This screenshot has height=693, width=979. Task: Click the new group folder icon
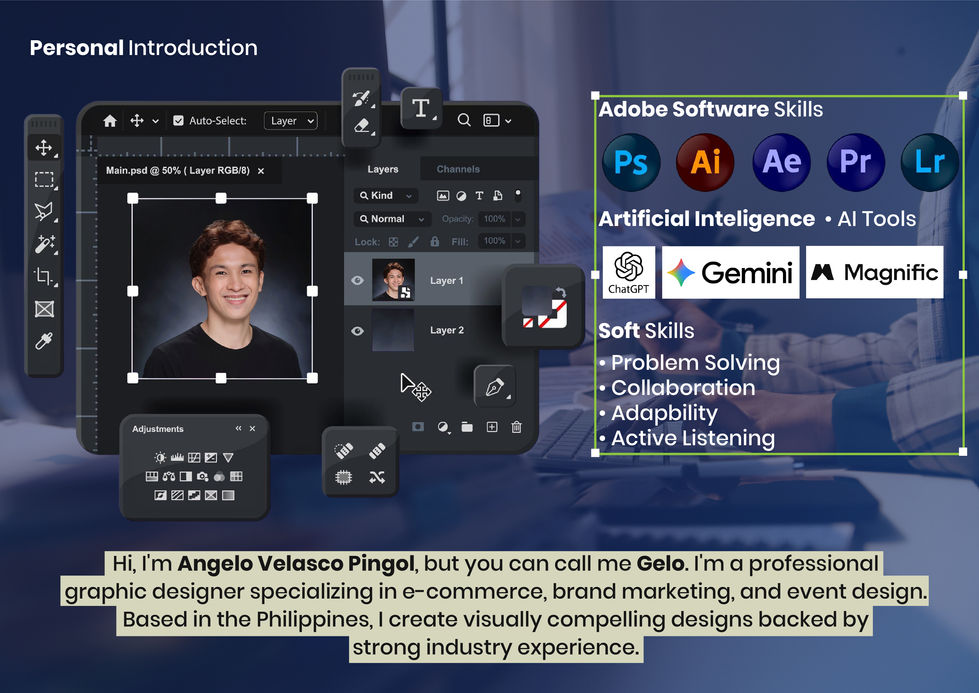467,427
